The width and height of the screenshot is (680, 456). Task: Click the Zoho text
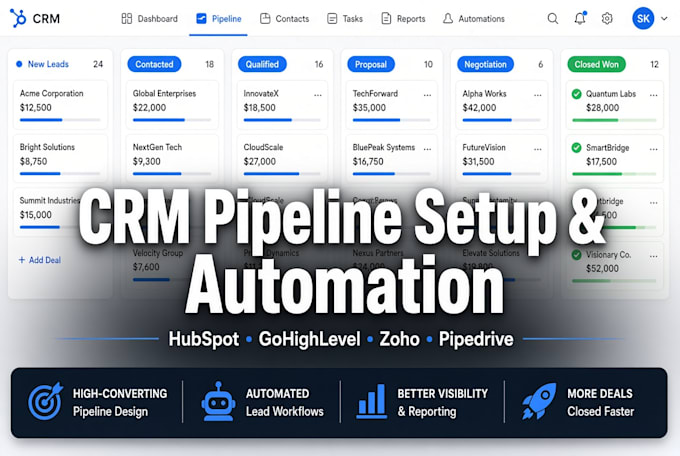pyautogui.click(x=399, y=339)
